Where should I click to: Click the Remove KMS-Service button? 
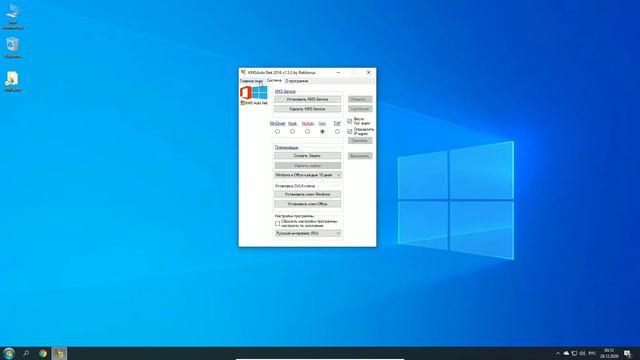(x=307, y=109)
